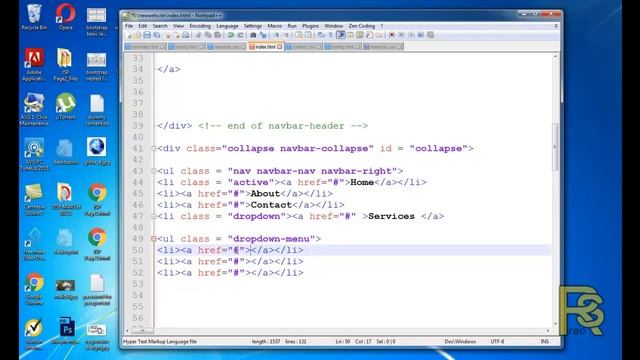Click the word About on line 45
This screenshot has width=640, height=360.
click(x=265, y=194)
